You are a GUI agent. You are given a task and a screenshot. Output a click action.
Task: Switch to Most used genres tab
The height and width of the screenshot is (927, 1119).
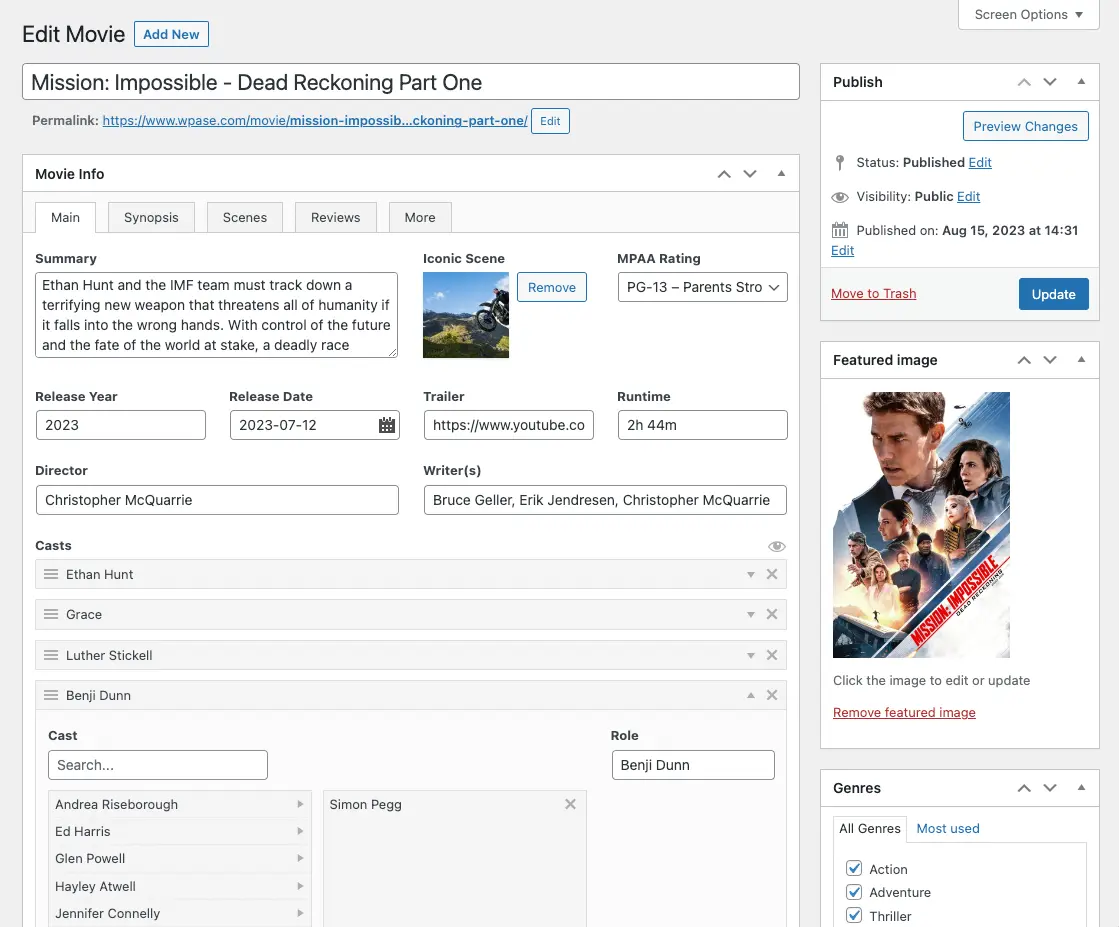tap(948, 829)
